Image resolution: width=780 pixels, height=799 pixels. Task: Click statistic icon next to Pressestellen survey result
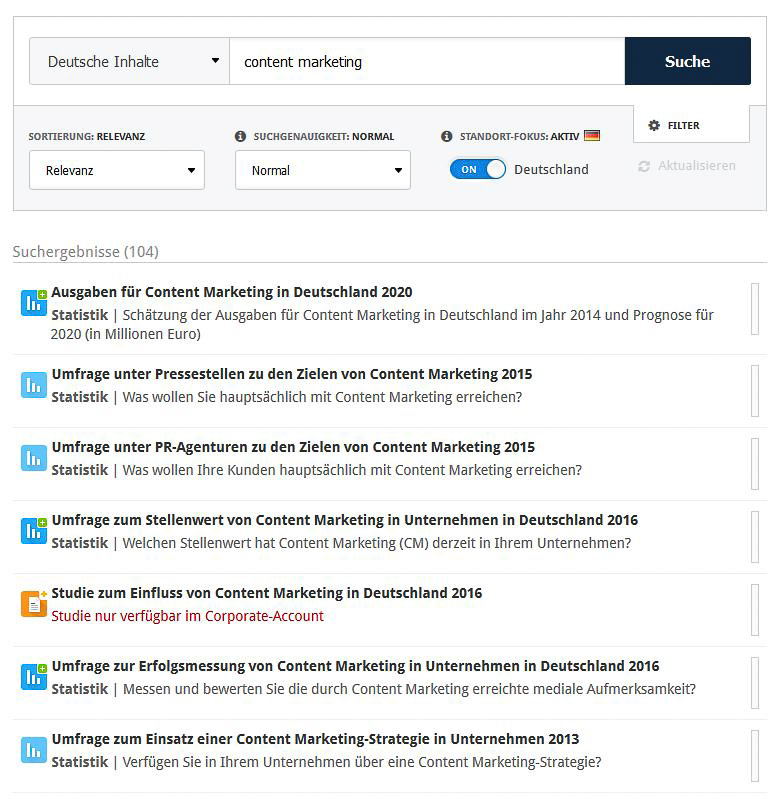[x=34, y=385]
